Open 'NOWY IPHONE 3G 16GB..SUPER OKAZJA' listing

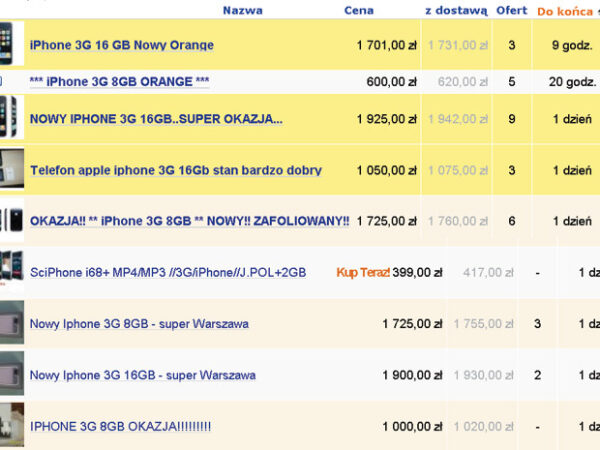point(156,119)
